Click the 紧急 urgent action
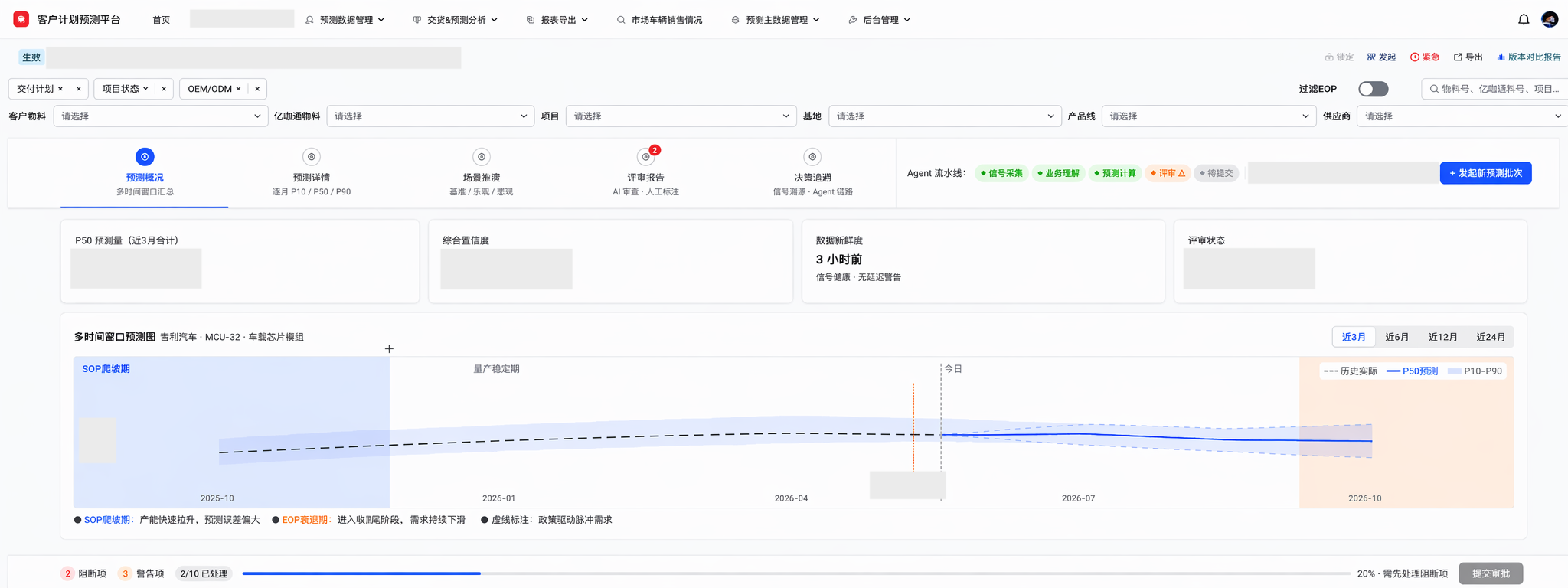Image resolution: width=1568 pixels, height=588 pixels. click(x=1425, y=57)
